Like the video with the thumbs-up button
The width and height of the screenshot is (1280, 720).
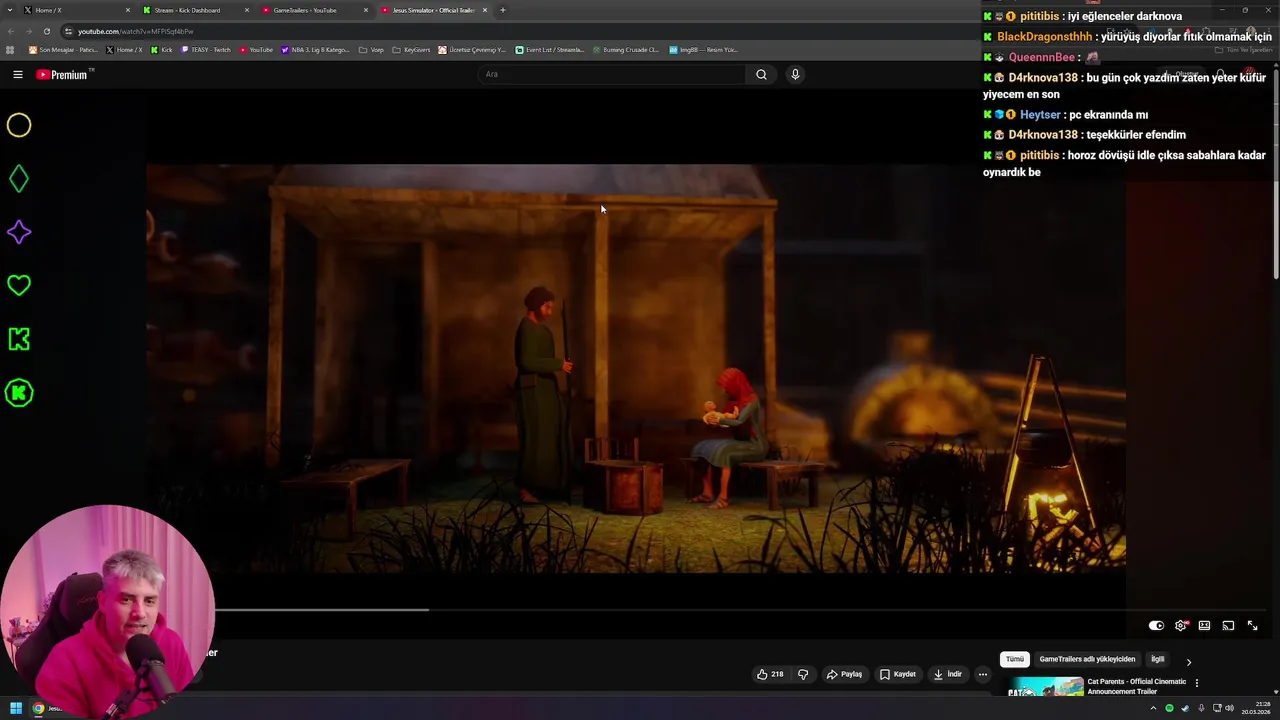tap(770, 674)
